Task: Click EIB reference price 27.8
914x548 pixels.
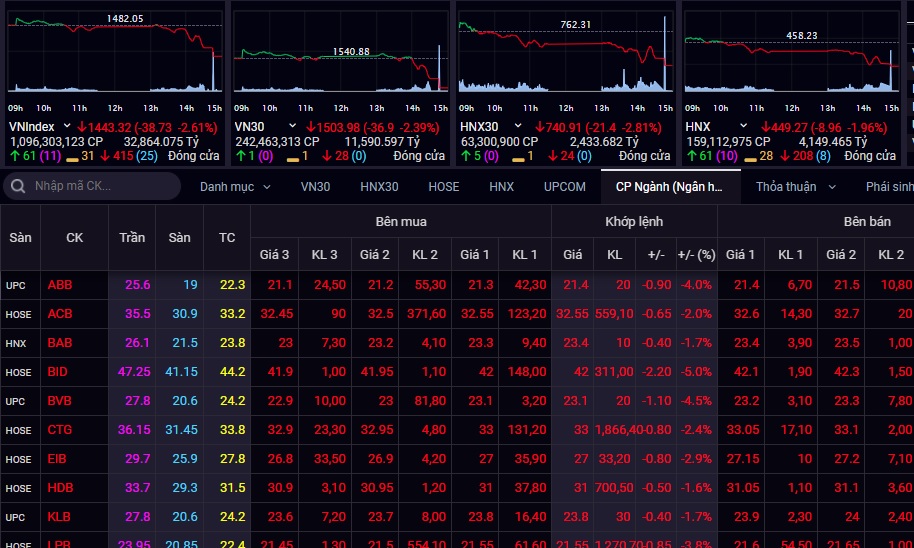Action: 233,459
